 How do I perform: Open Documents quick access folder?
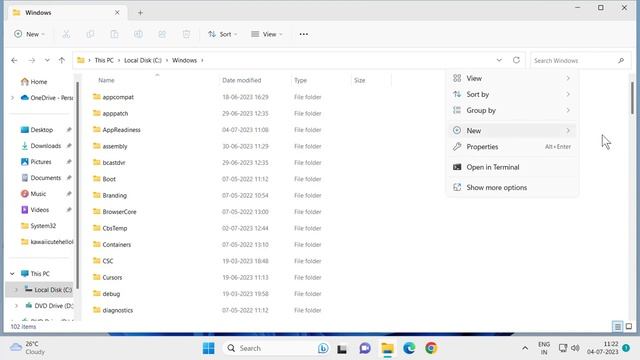pyautogui.click(x=40, y=178)
